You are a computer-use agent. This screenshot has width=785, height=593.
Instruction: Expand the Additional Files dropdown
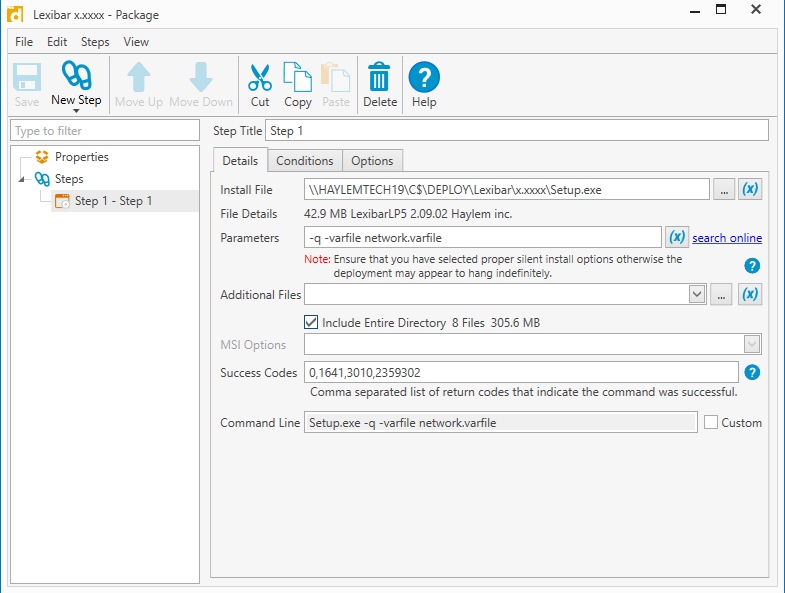(697, 294)
